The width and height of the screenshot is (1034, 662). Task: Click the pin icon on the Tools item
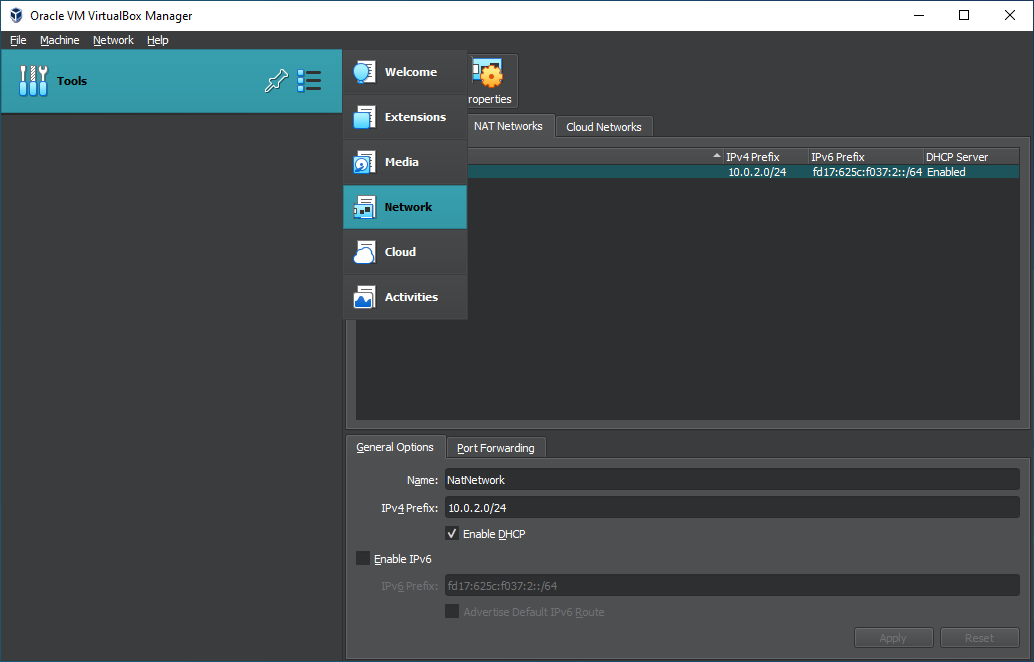tap(276, 81)
